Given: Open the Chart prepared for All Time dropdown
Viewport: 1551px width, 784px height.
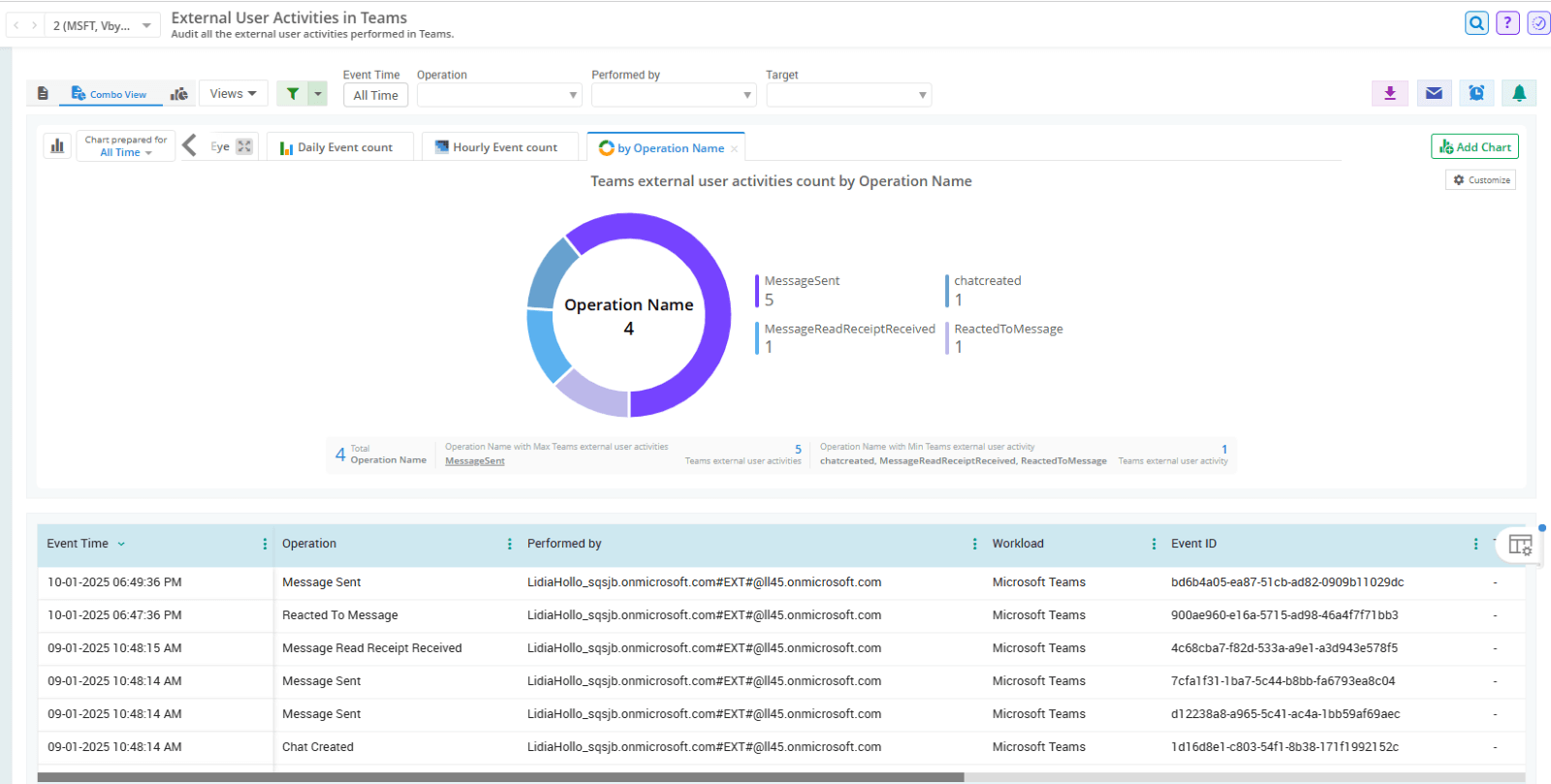Looking at the screenshot, I should pos(126,152).
